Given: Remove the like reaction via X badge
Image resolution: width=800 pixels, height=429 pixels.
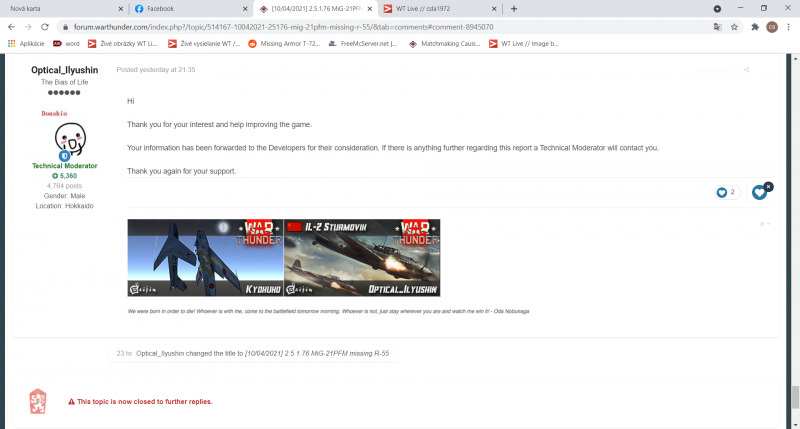Looking at the screenshot, I should click(768, 186).
